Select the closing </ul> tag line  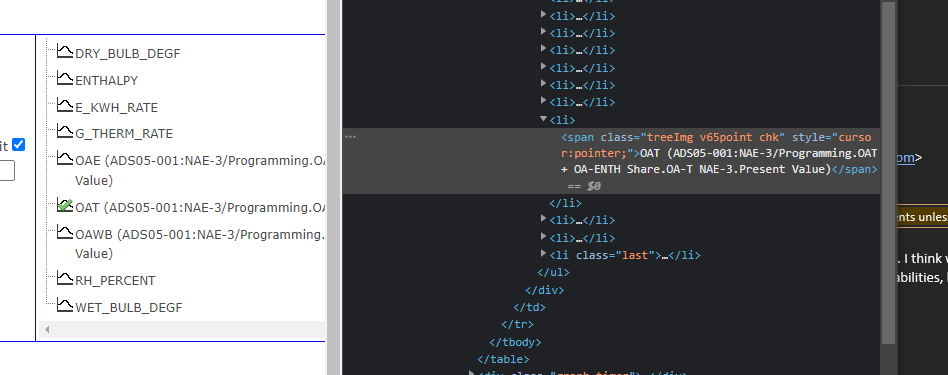[x=553, y=273]
